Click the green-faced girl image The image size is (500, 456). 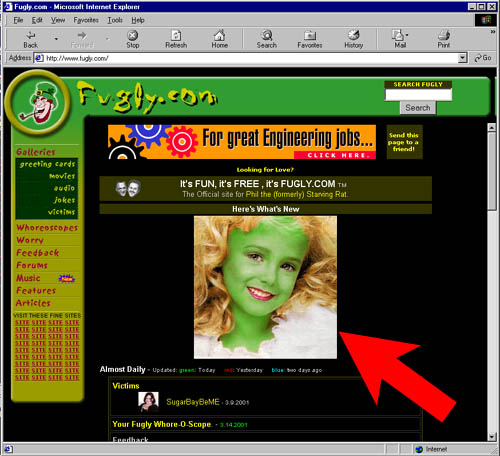click(265, 287)
